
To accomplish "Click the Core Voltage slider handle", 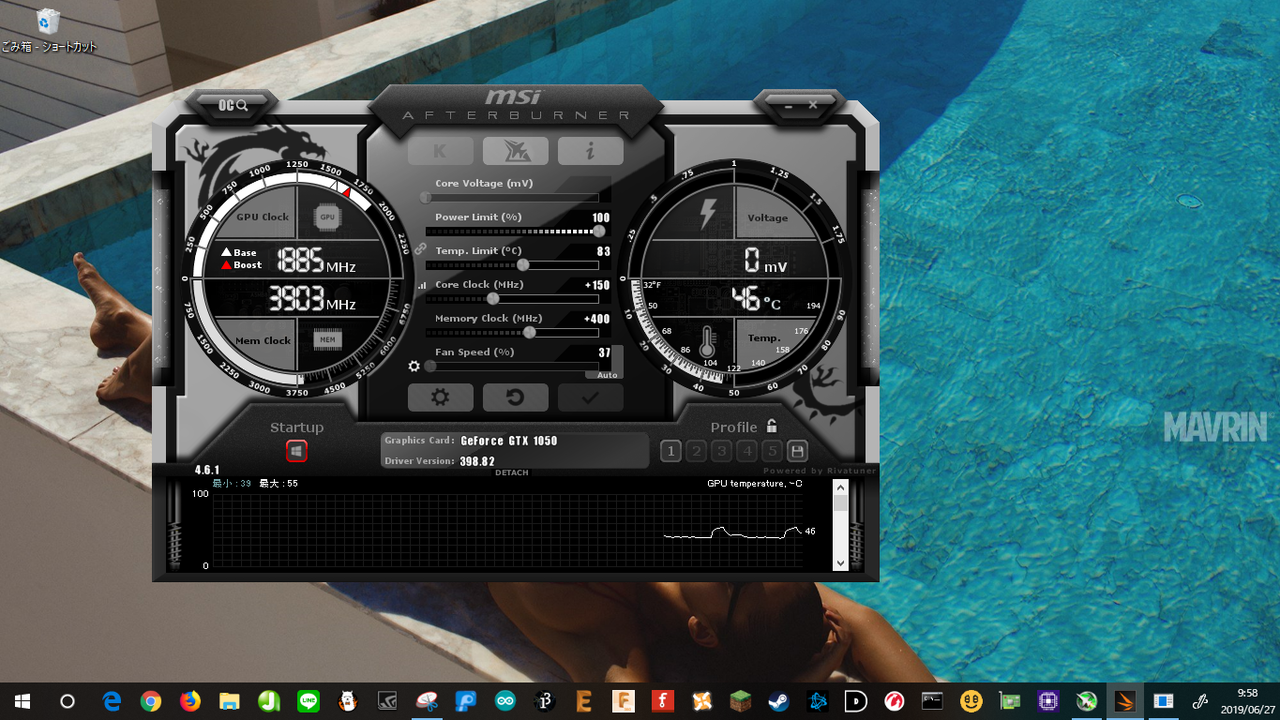I will pyautogui.click(x=426, y=198).
